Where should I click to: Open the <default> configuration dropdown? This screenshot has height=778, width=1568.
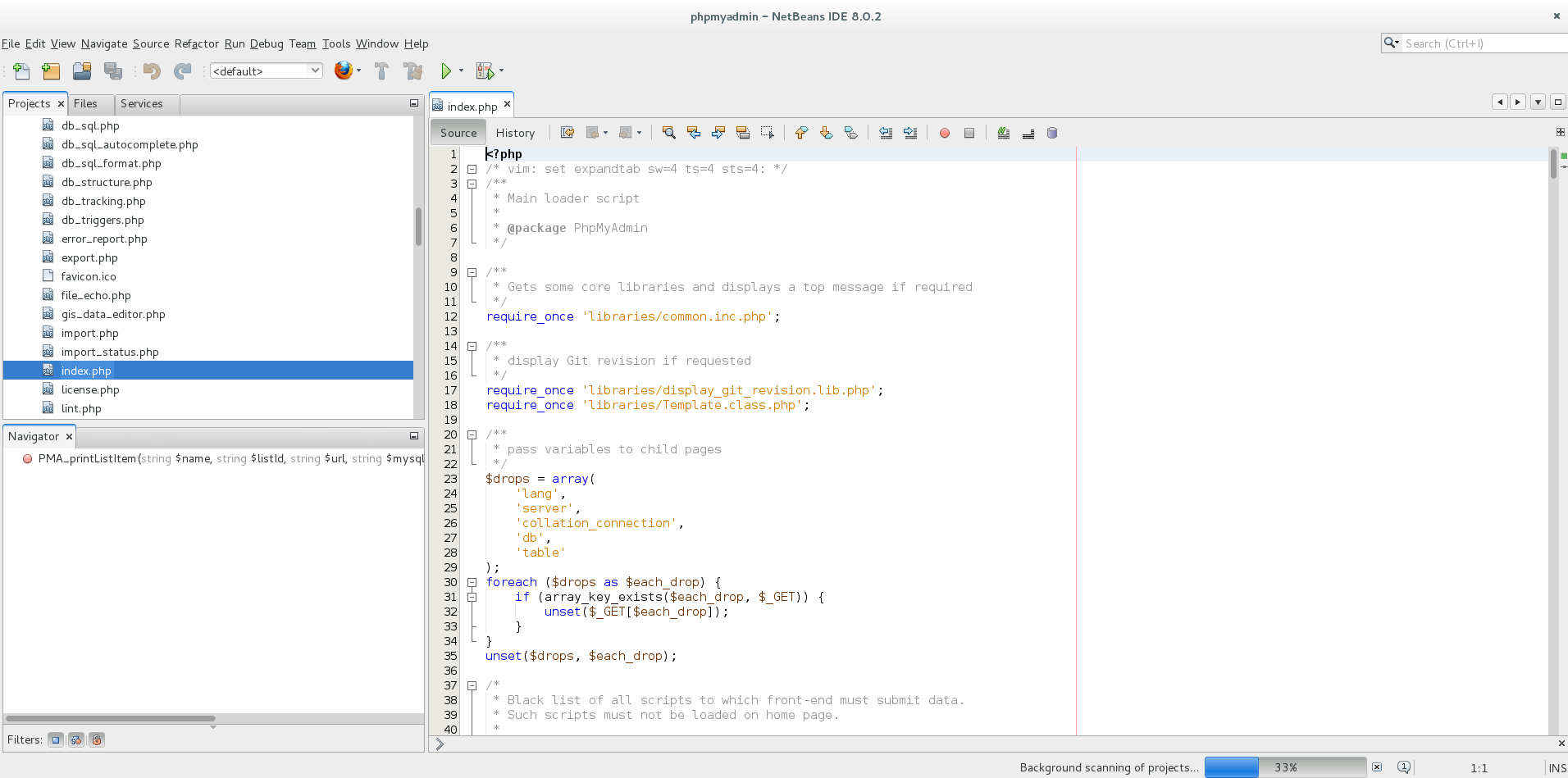coord(267,71)
